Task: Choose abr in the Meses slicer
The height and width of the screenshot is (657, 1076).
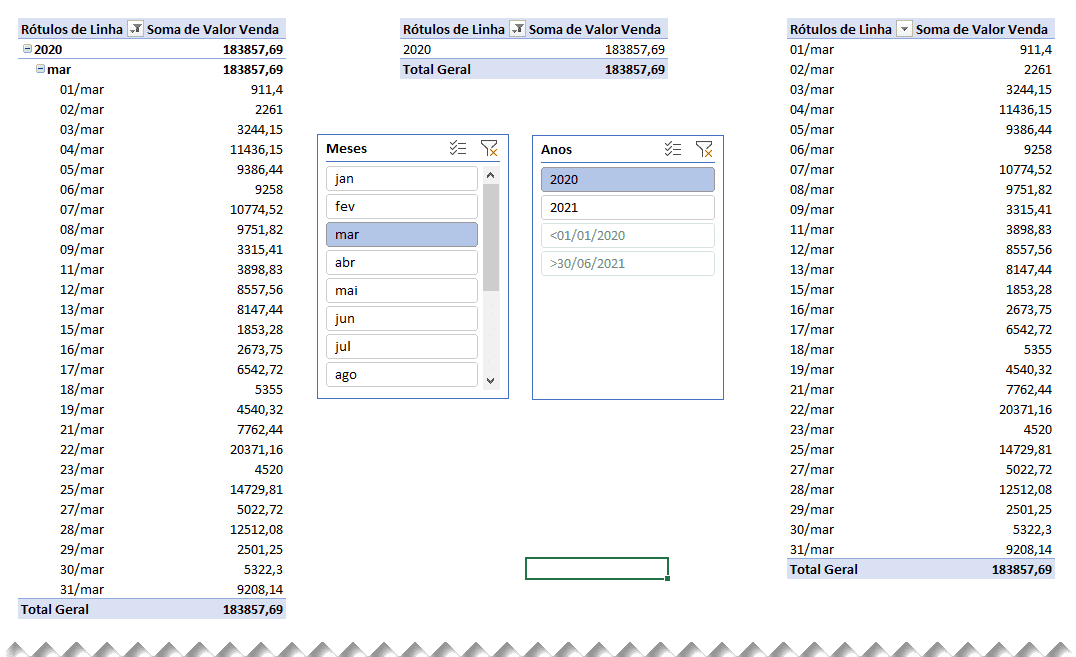Action: 401,263
